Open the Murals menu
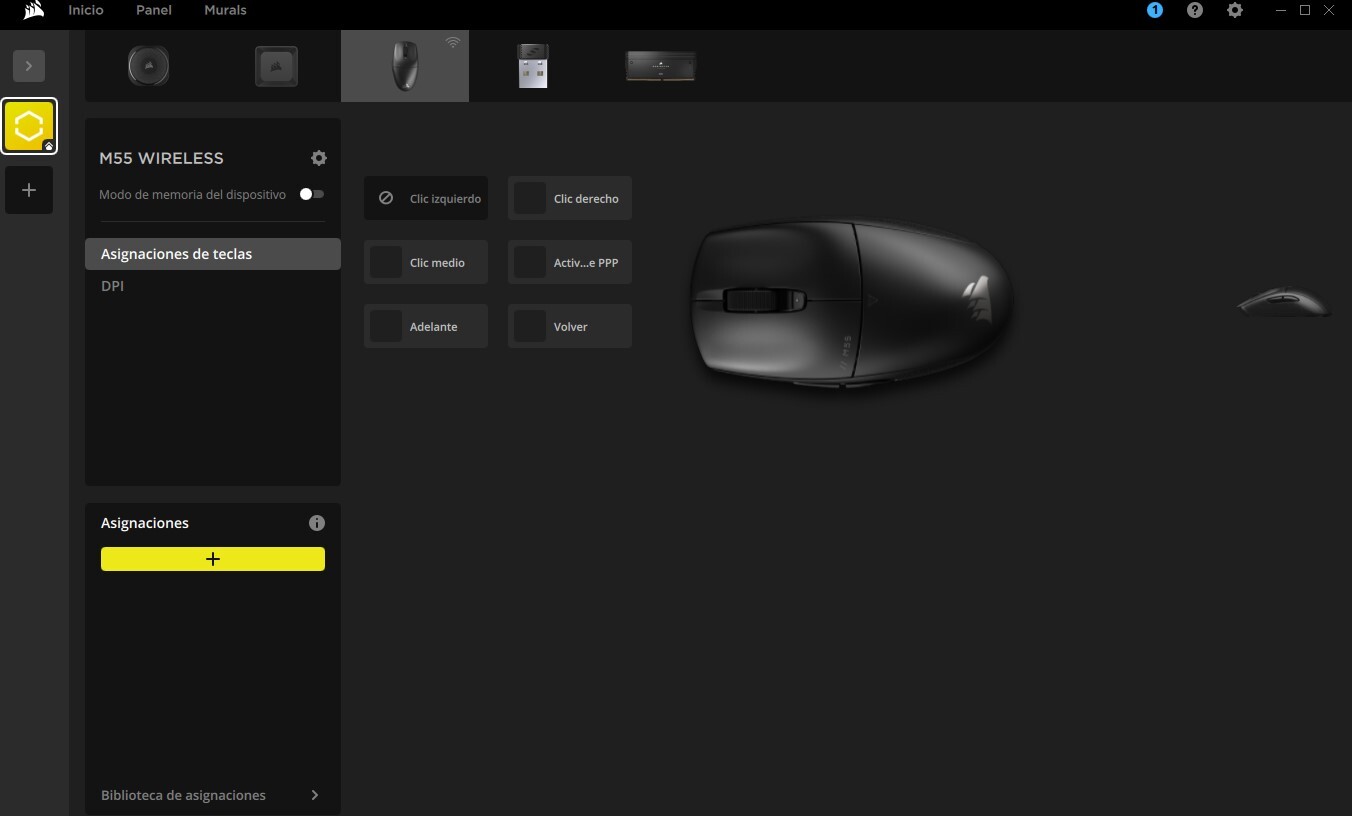 coord(225,10)
